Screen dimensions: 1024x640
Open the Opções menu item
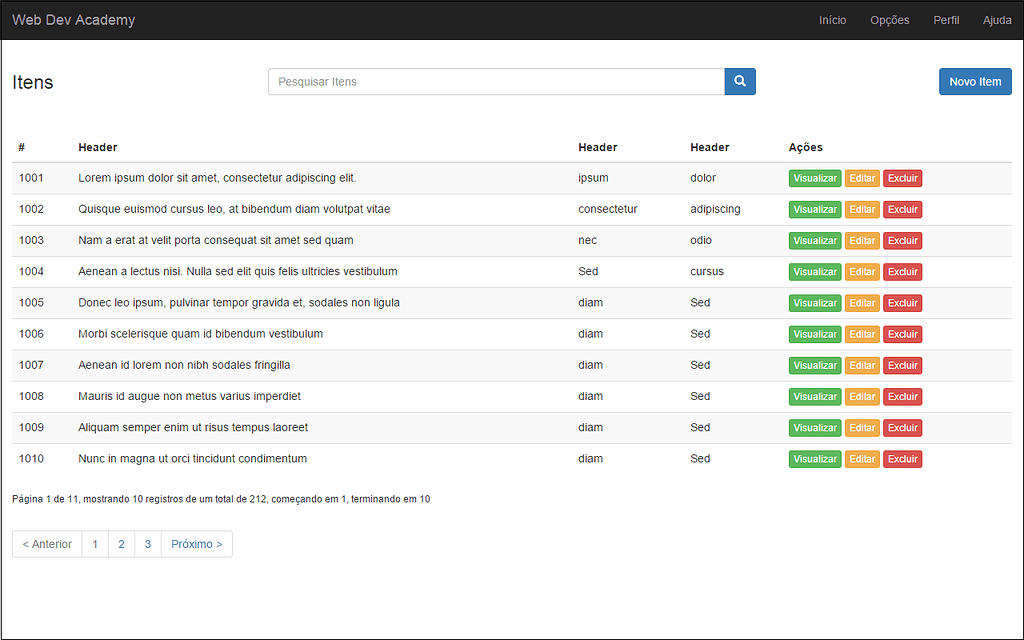pyautogui.click(x=890, y=20)
